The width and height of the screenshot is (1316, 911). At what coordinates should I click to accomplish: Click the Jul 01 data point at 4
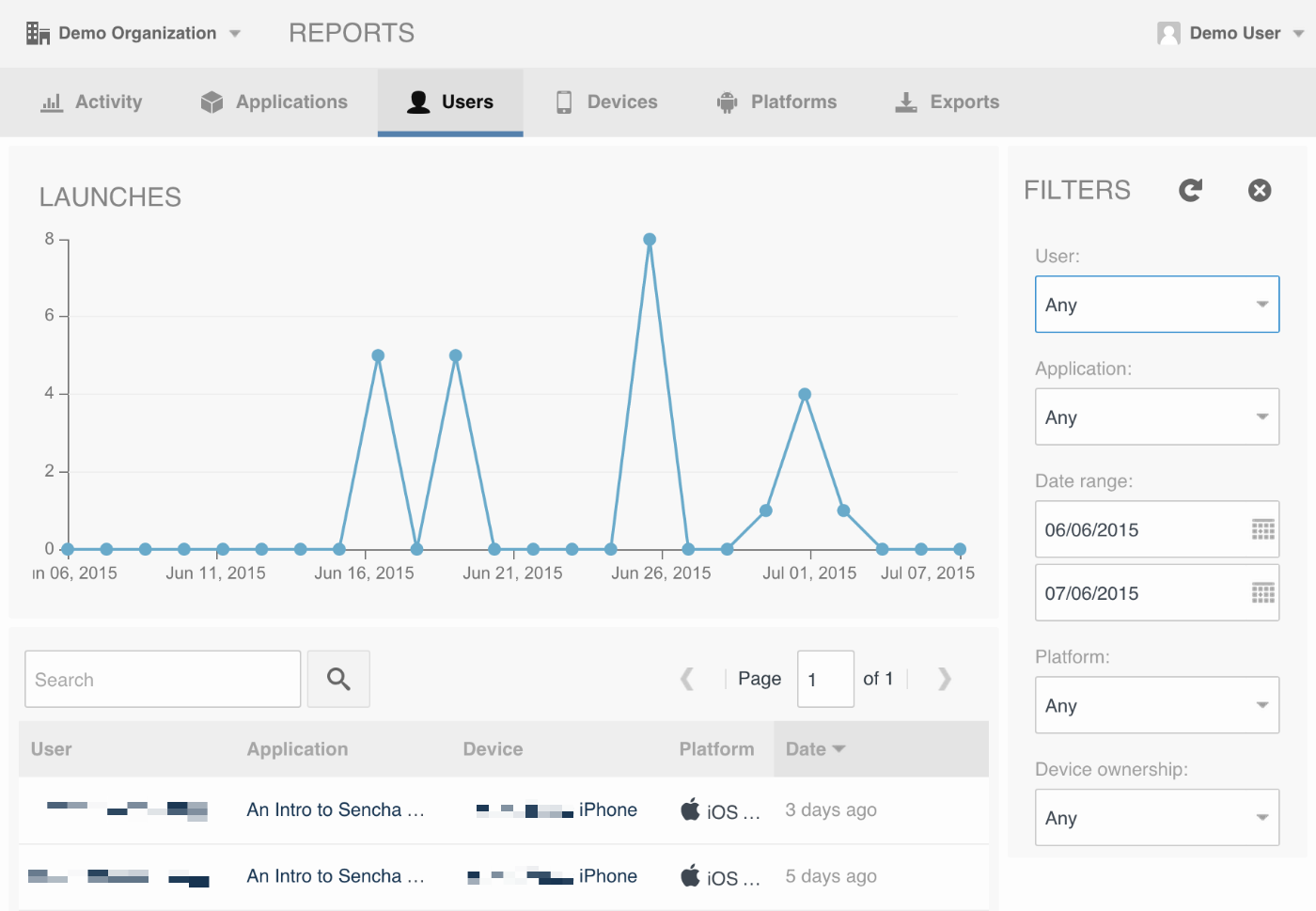[805, 395]
